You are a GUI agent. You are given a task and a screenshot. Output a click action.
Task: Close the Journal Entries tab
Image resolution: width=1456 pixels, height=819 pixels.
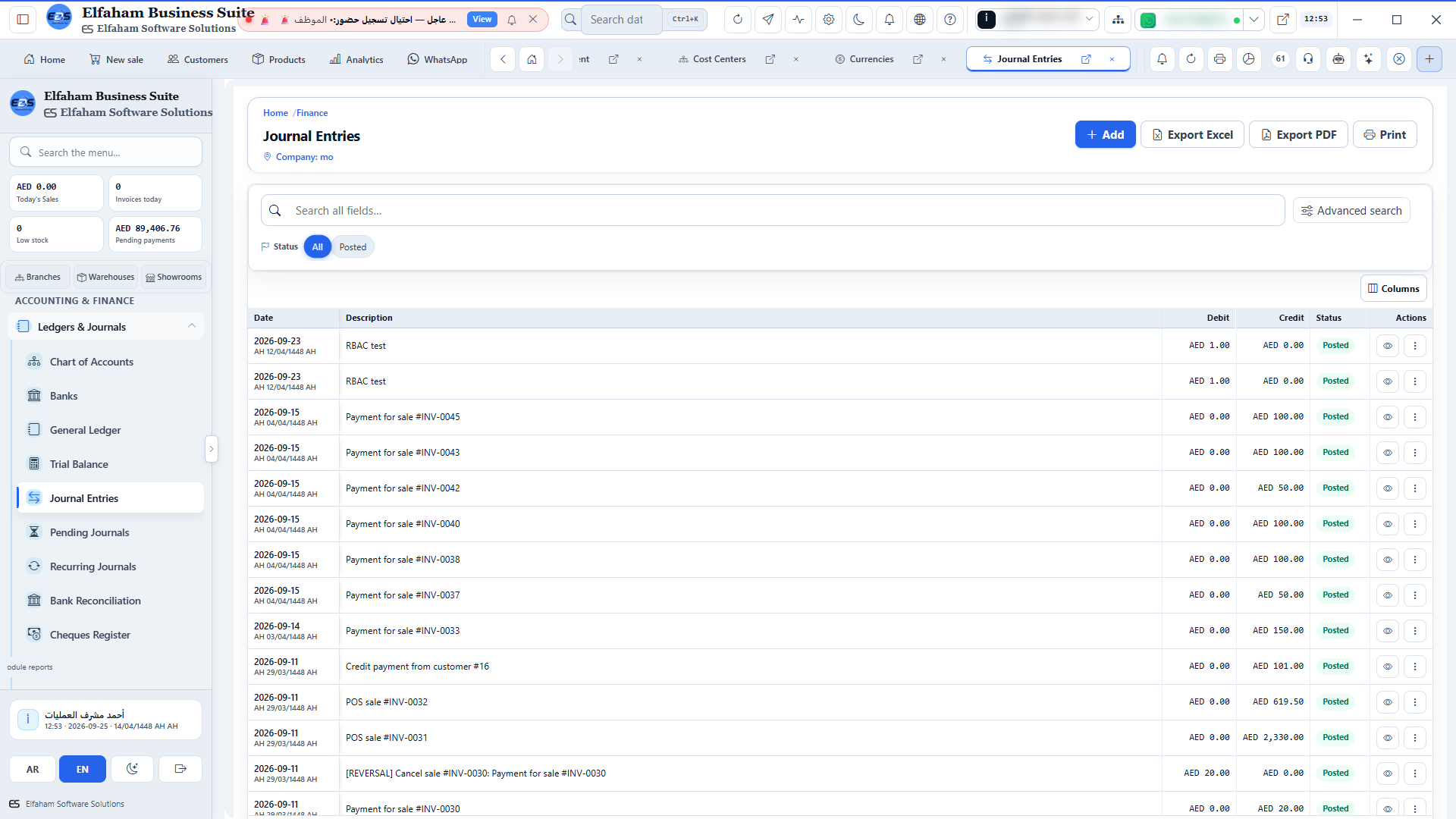[1112, 59]
